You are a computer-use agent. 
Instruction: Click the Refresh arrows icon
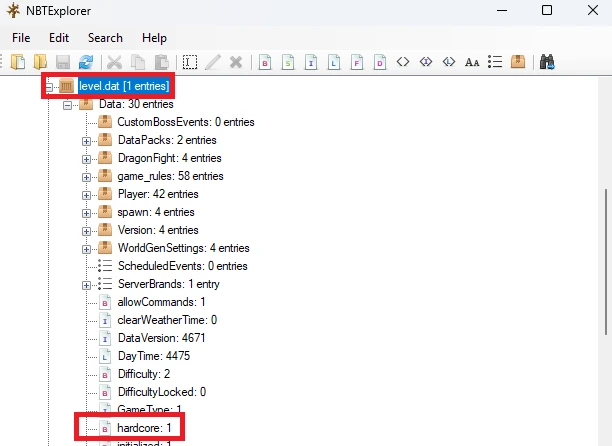[86, 62]
